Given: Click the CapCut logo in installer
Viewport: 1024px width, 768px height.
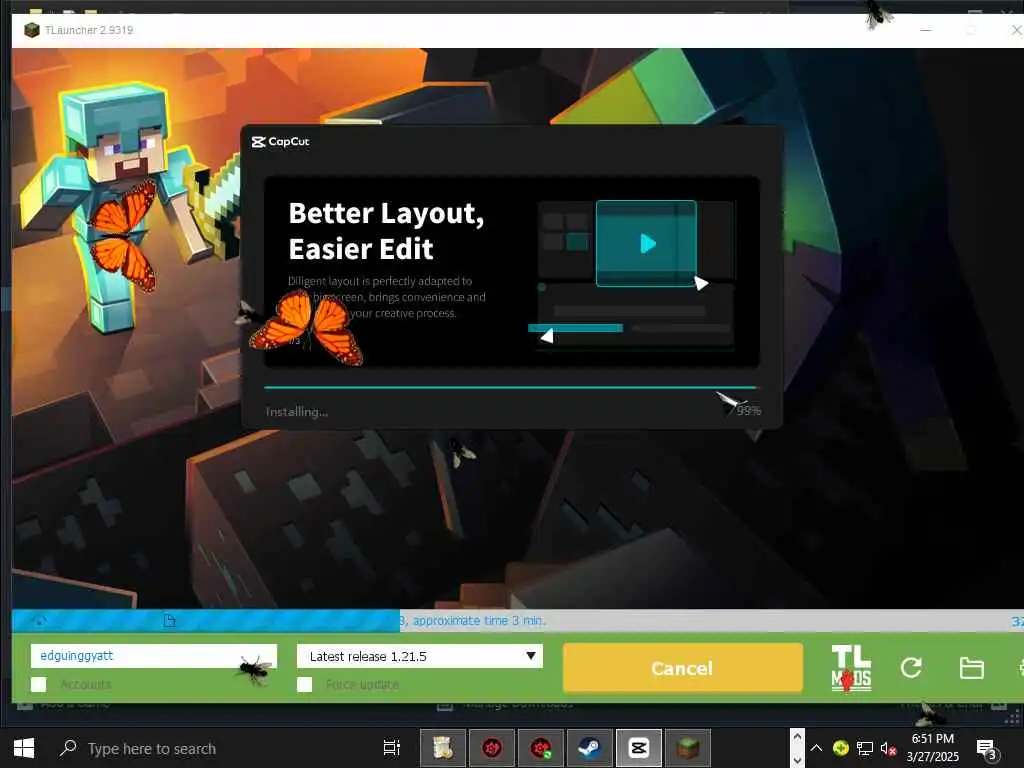Looking at the screenshot, I should (281, 141).
